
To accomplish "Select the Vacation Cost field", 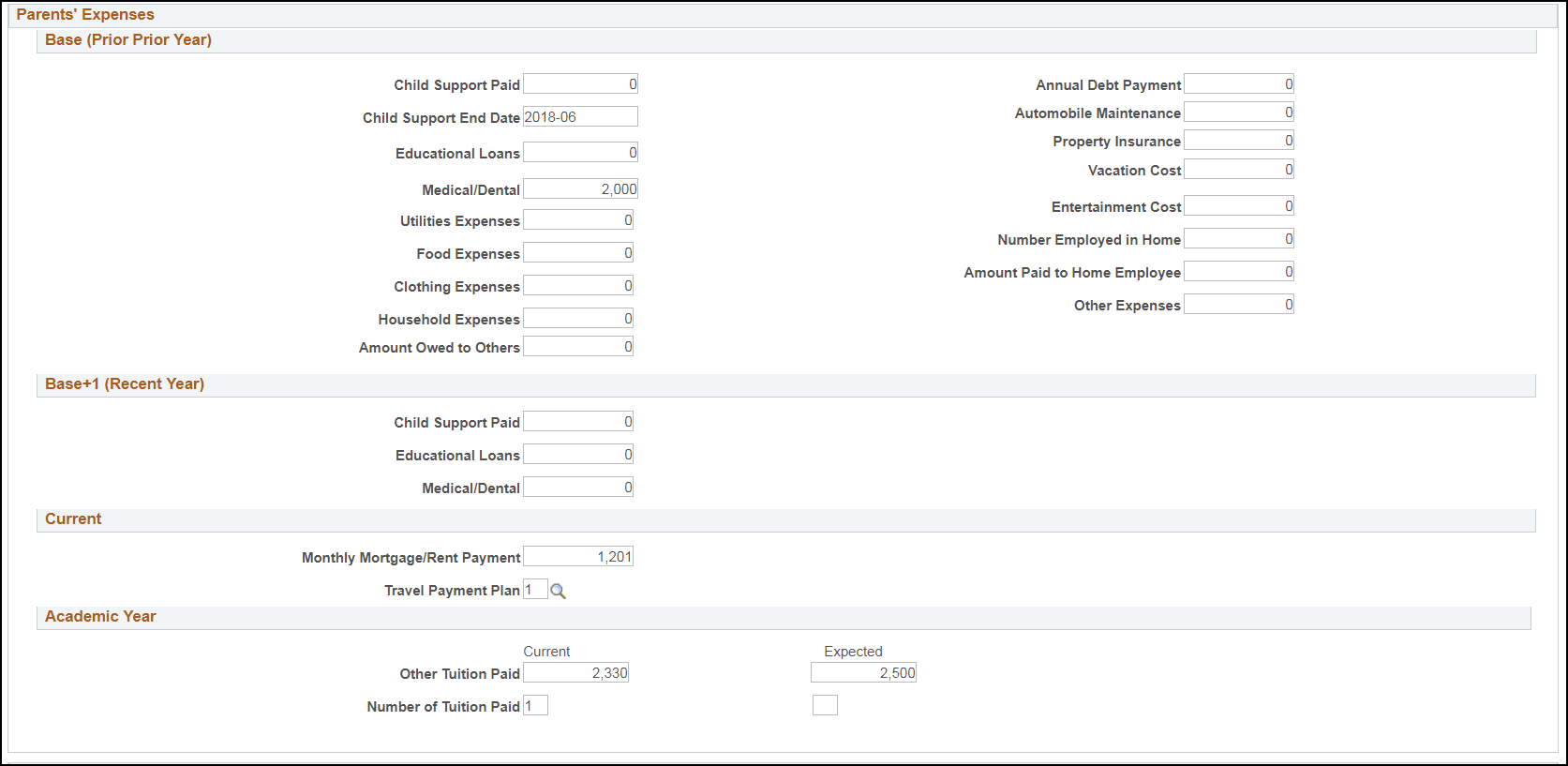I will click(1239, 170).
